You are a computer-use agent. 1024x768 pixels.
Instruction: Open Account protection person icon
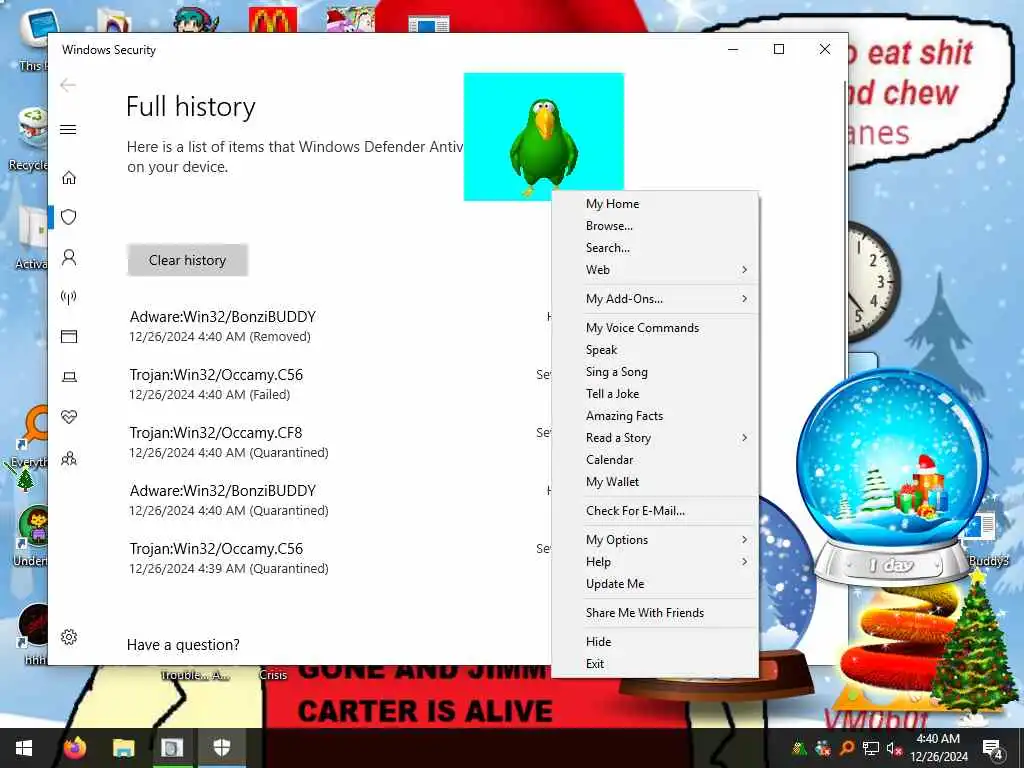pyautogui.click(x=69, y=257)
